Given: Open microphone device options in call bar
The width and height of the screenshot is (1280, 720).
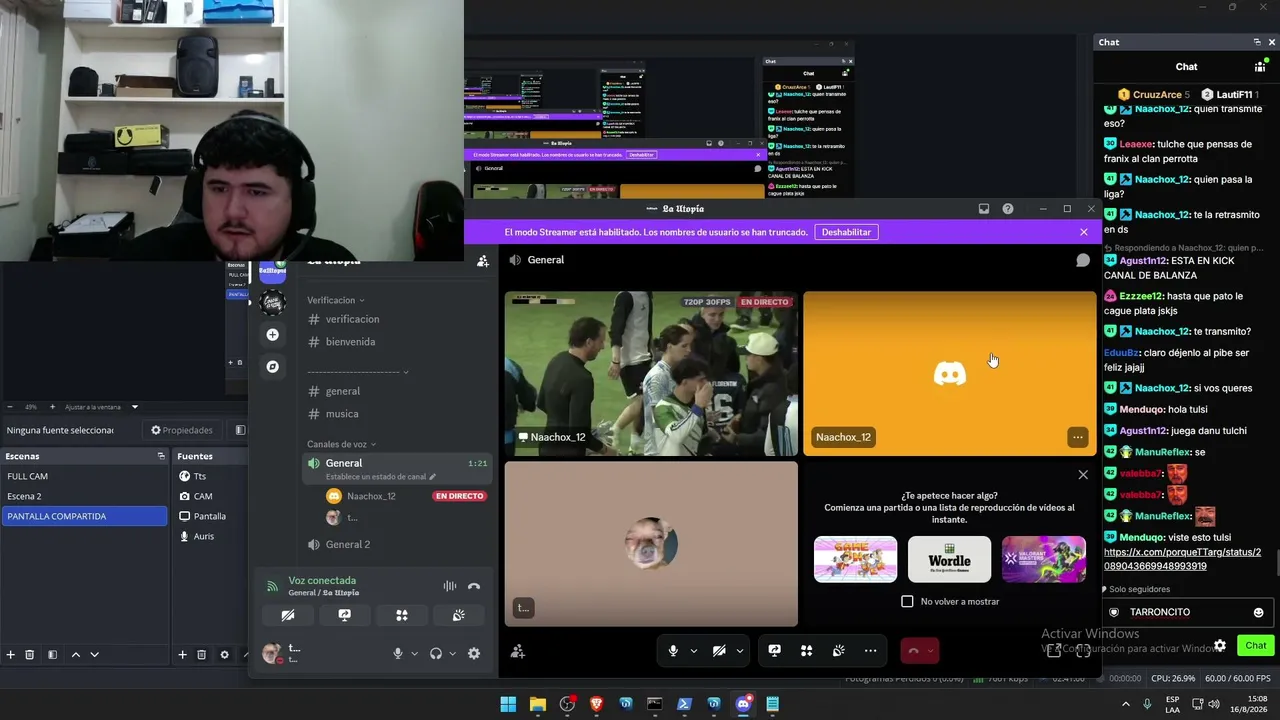Looking at the screenshot, I should (x=693, y=651).
